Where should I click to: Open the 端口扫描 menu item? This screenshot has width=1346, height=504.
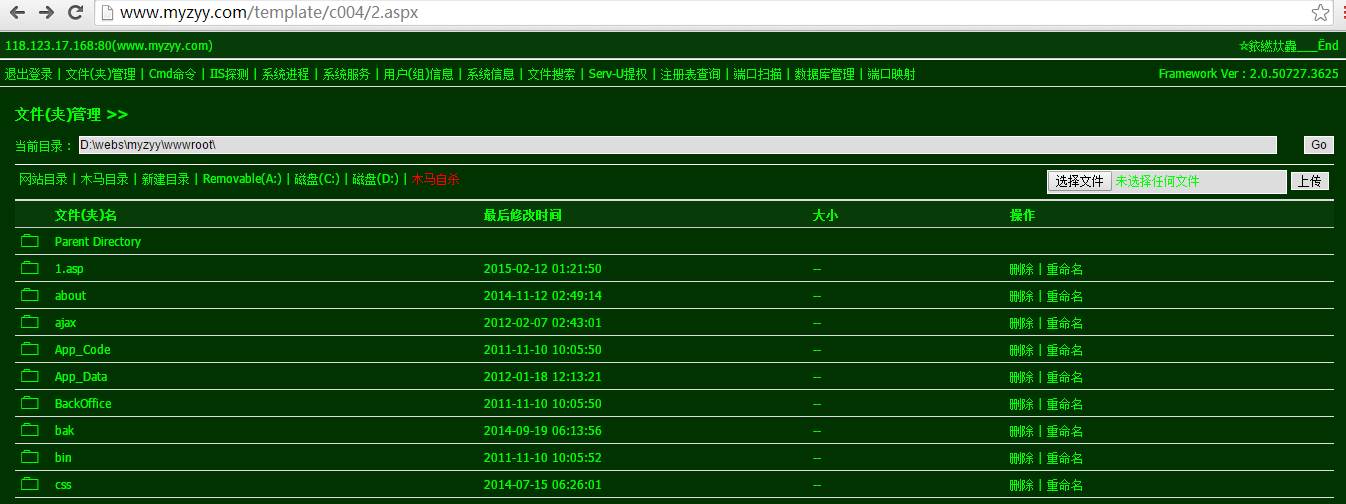click(x=757, y=74)
